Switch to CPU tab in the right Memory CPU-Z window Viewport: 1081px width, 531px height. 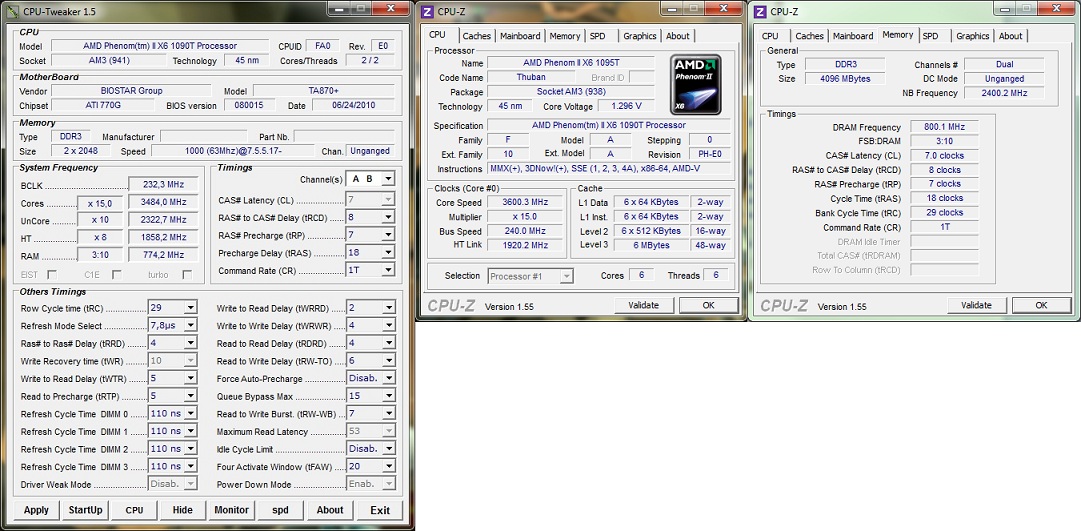(770, 36)
